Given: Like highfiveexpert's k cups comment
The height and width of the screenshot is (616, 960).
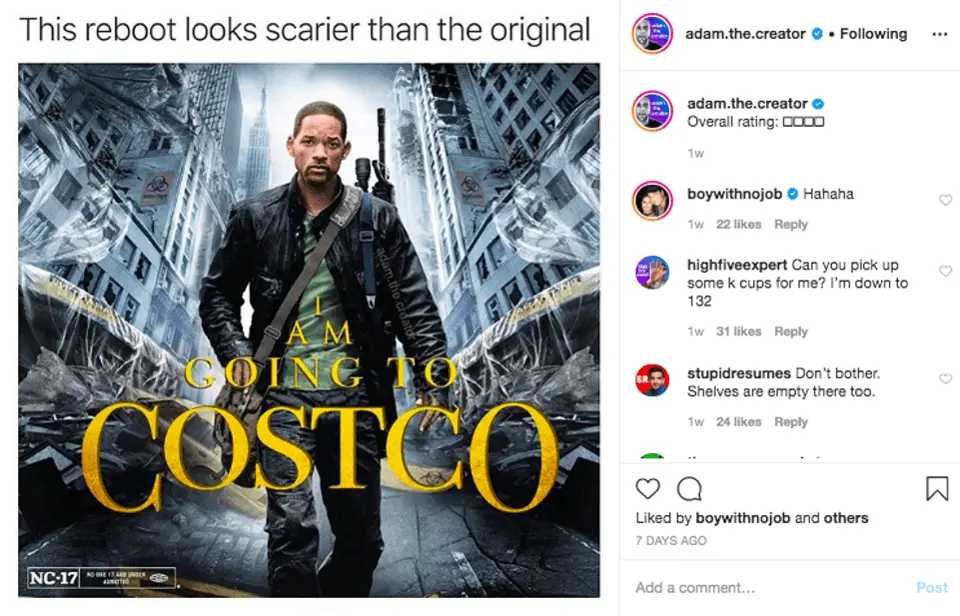Looking at the screenshot, I should [945, 272].
